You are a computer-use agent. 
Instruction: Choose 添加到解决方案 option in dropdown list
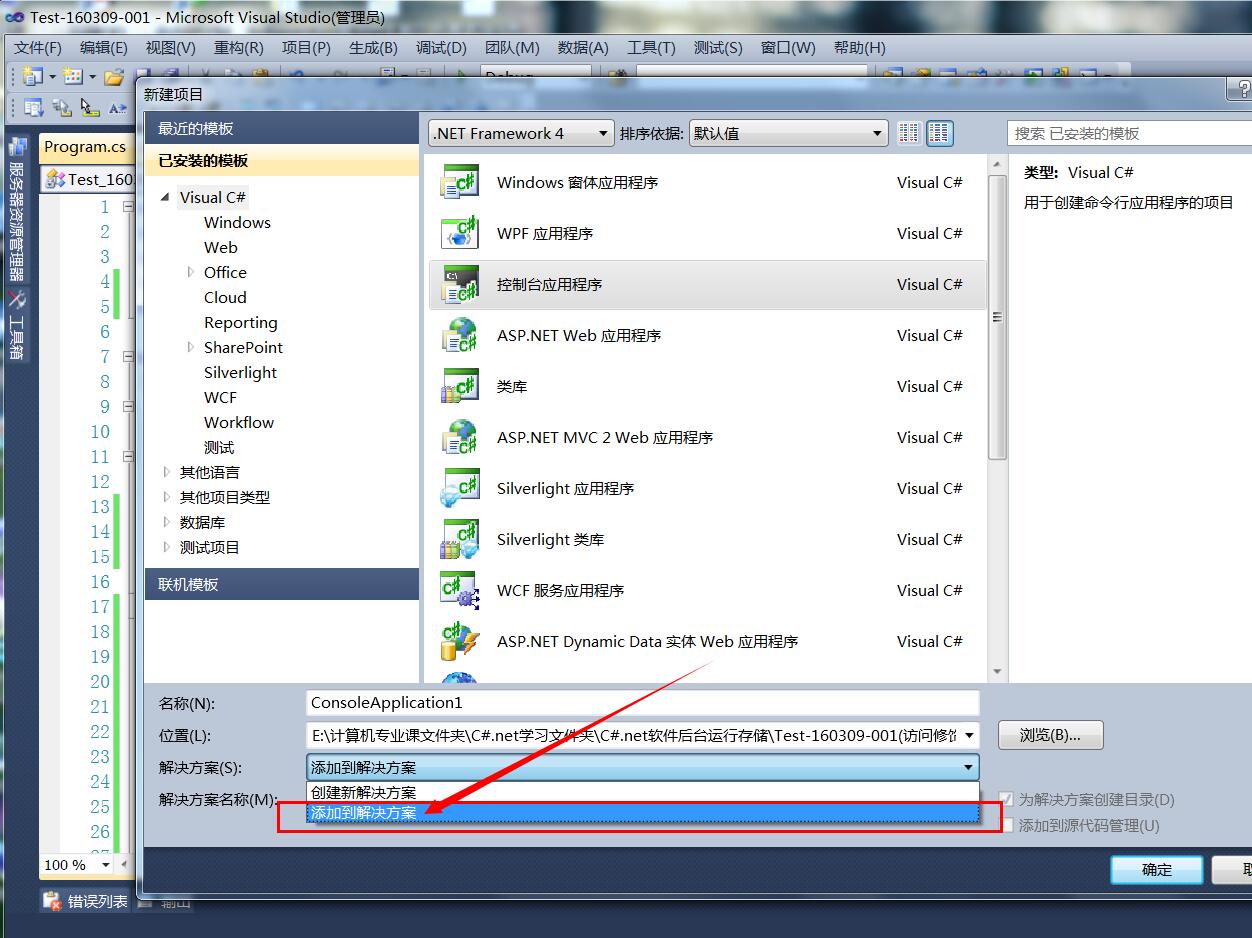coord(643,813)
